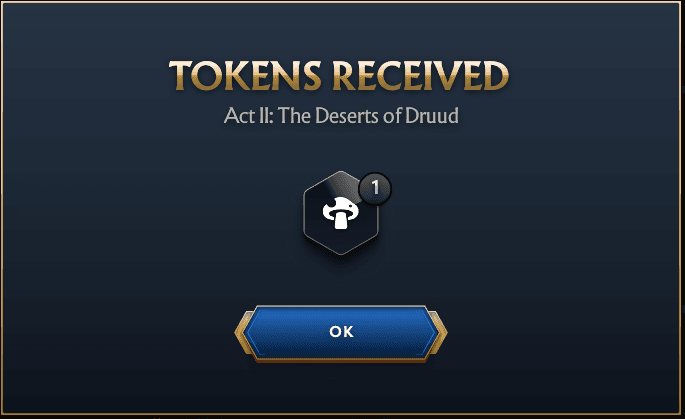Image resolution: width=685 pixels, height=419 pixels.
Task: Click the number 1 inside the round badge
Action: [x=375, y=188]
